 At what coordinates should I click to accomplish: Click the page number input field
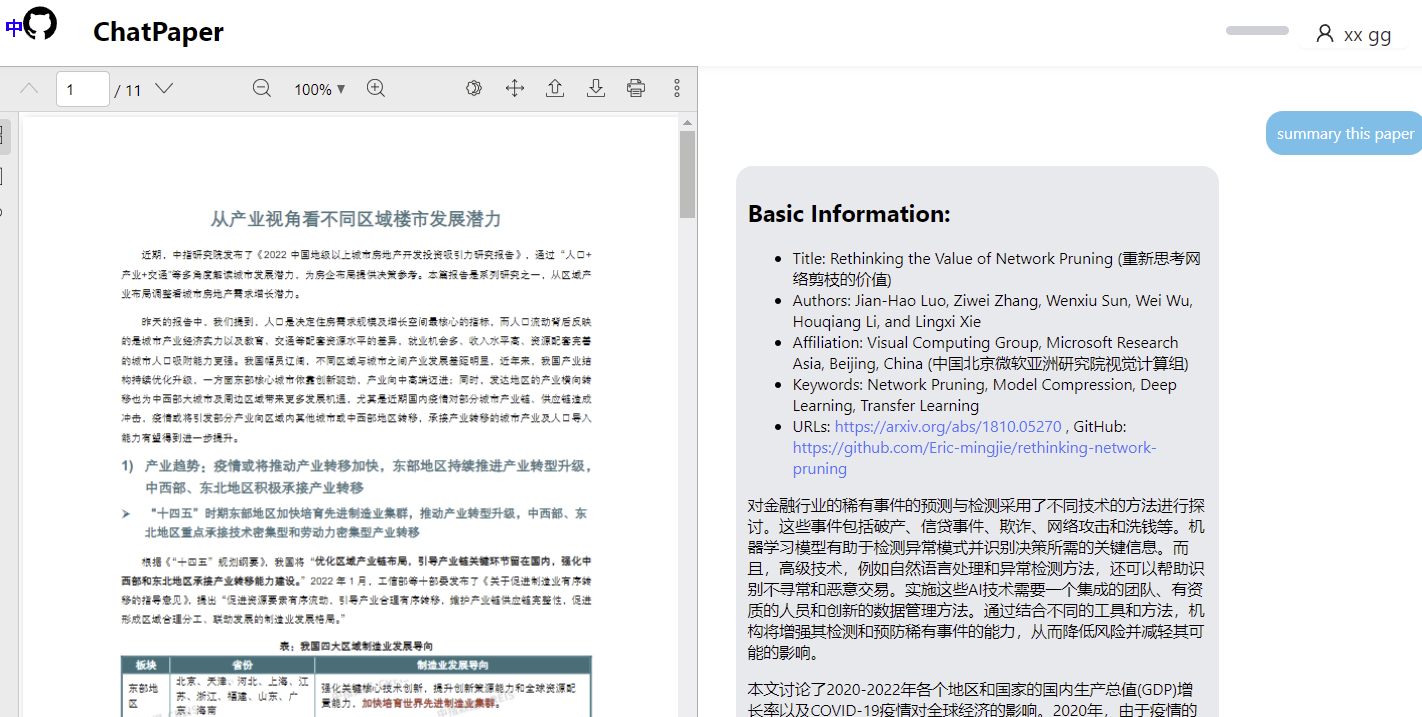coord(83,89)
